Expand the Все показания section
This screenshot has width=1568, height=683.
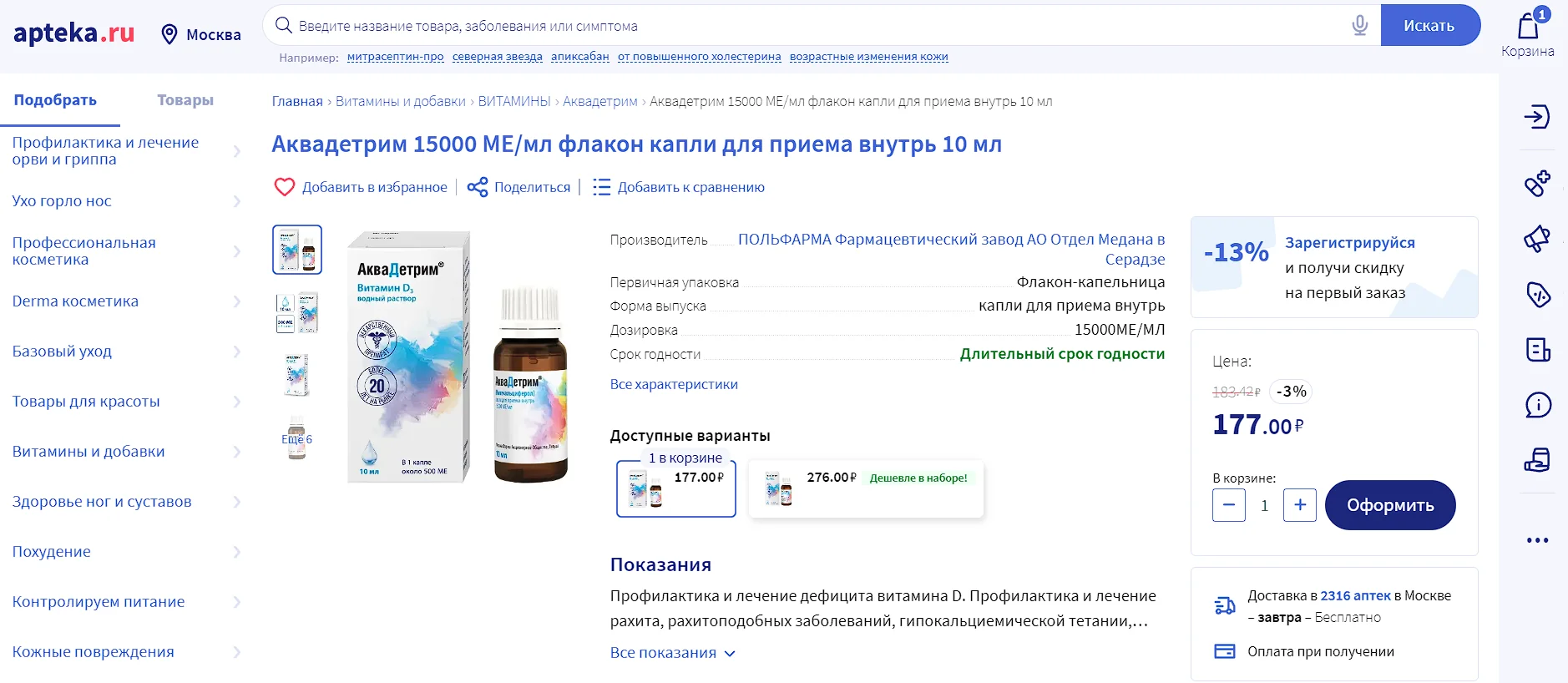coord(672,653)
